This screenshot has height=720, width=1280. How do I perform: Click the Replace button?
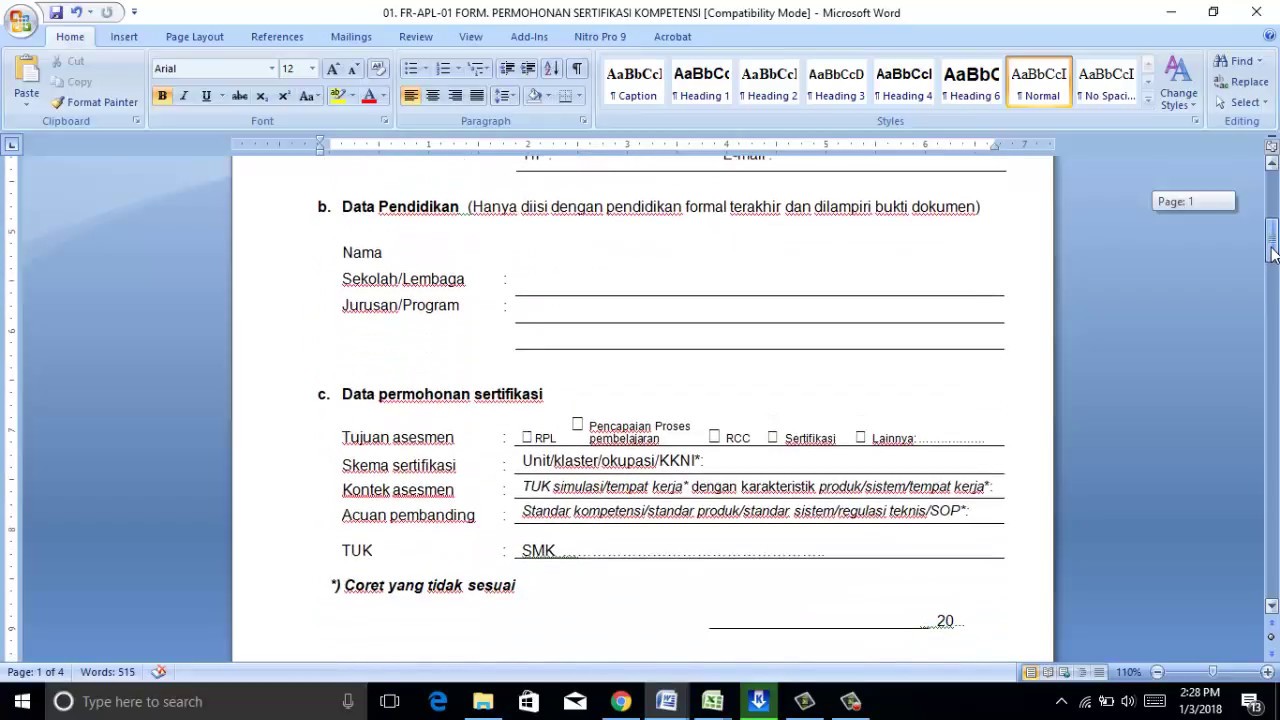click(1241, 82)
